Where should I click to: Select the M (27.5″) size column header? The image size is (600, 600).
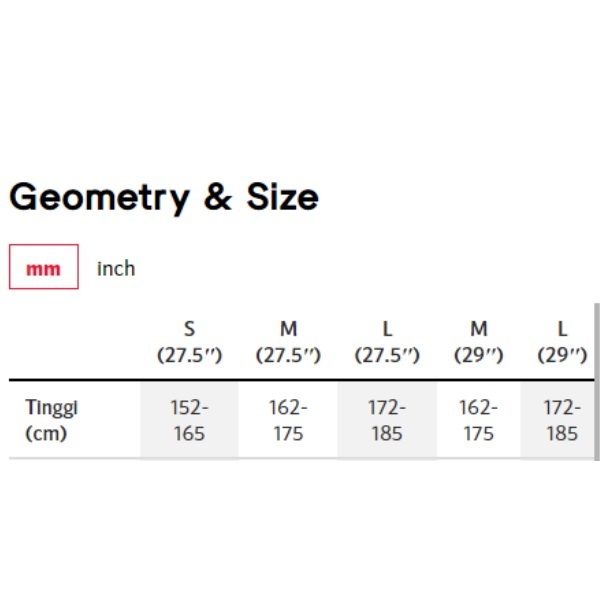(288, 342)
